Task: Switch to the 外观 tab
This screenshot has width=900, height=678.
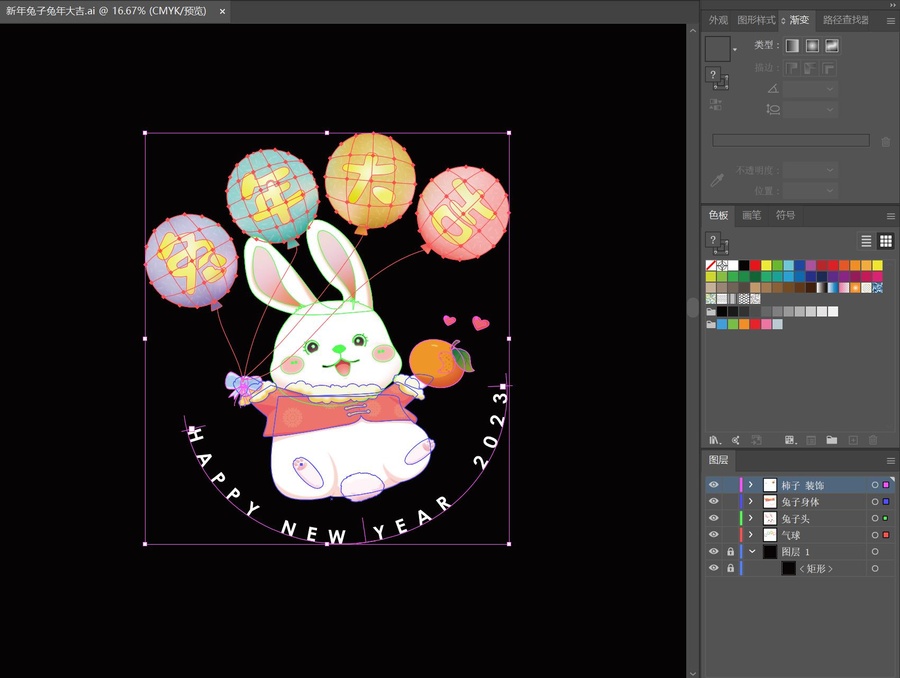Action: click(718, 20)
